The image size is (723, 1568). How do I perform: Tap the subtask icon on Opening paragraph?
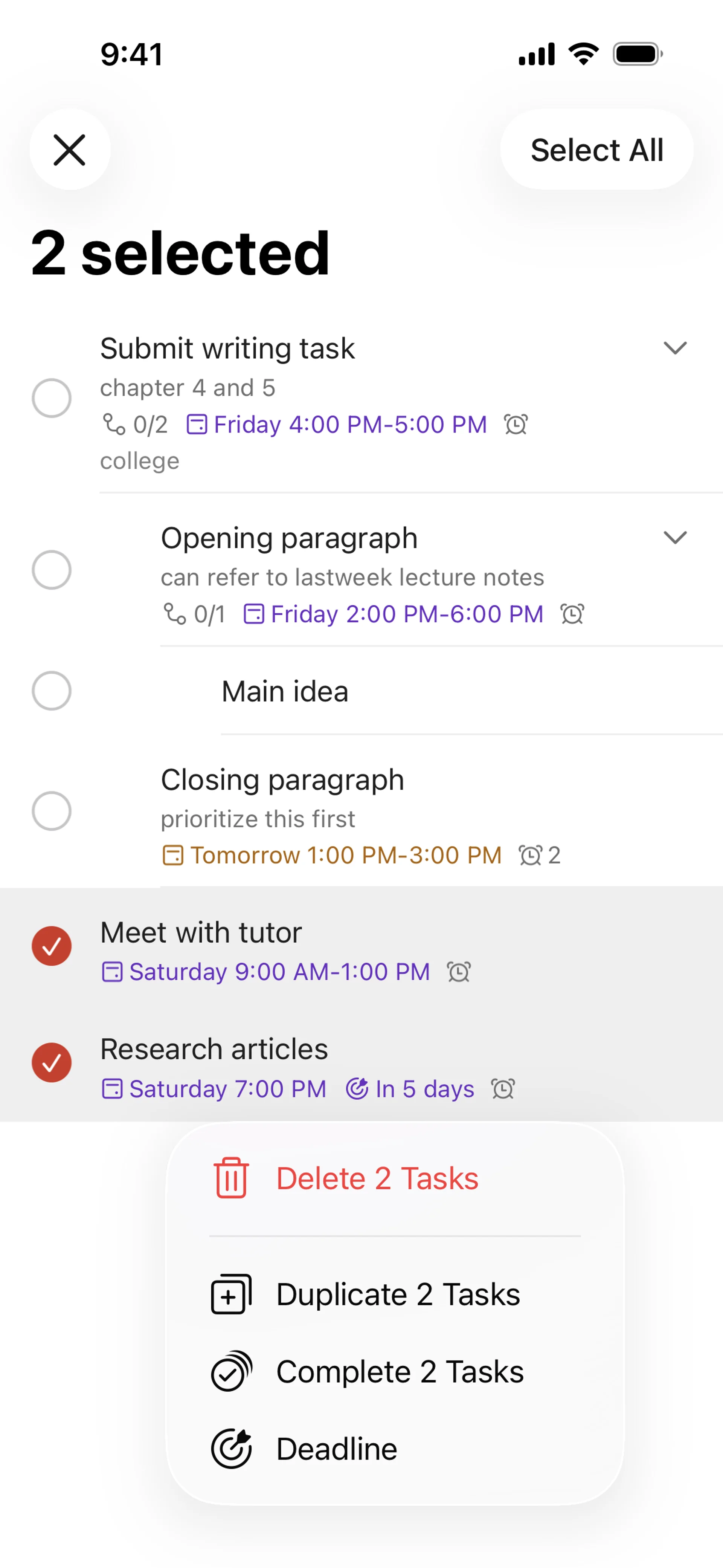click(175, 614)
